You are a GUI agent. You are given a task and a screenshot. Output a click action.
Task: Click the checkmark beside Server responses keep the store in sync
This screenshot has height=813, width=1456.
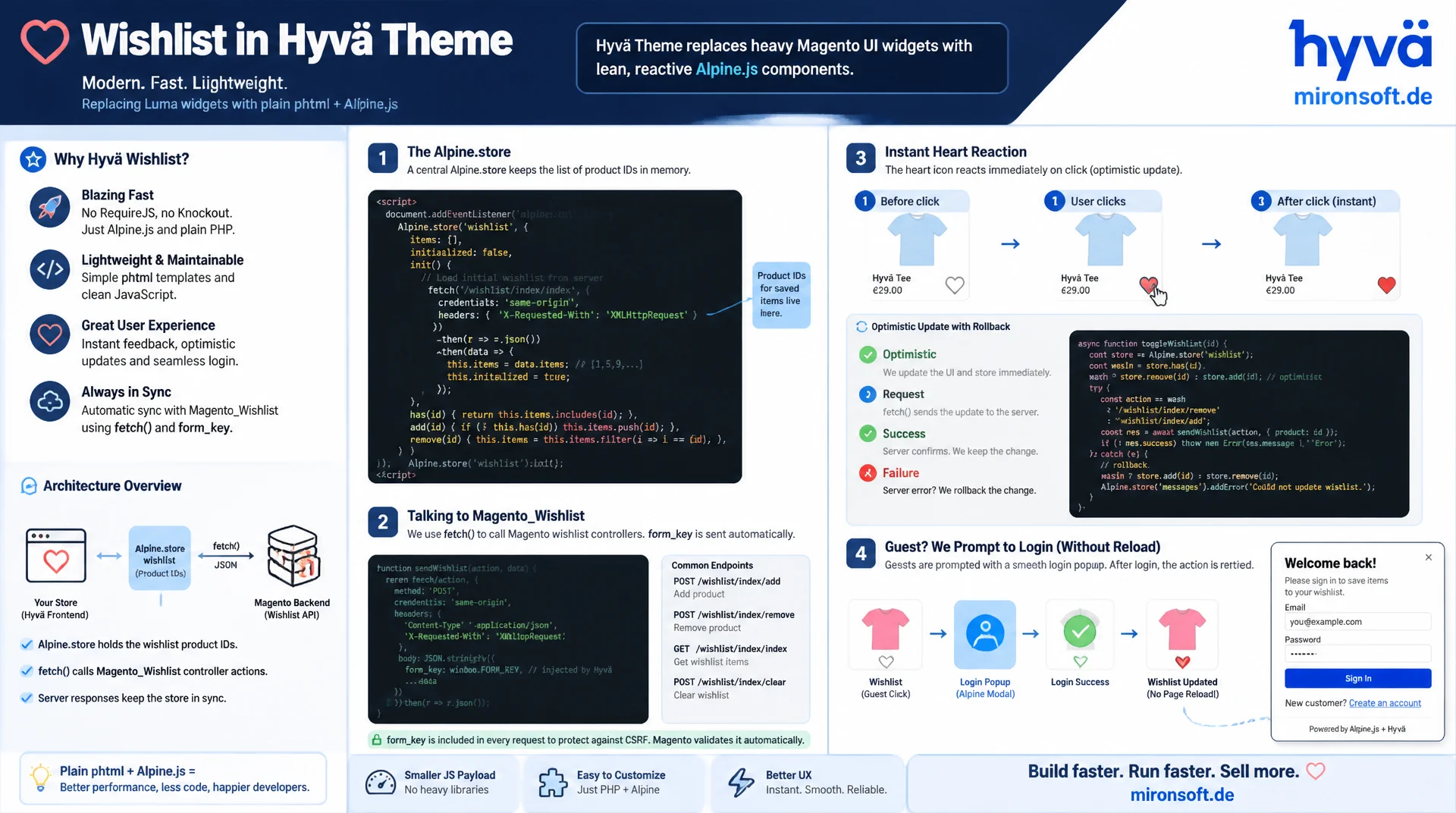(x=27, y=698)
